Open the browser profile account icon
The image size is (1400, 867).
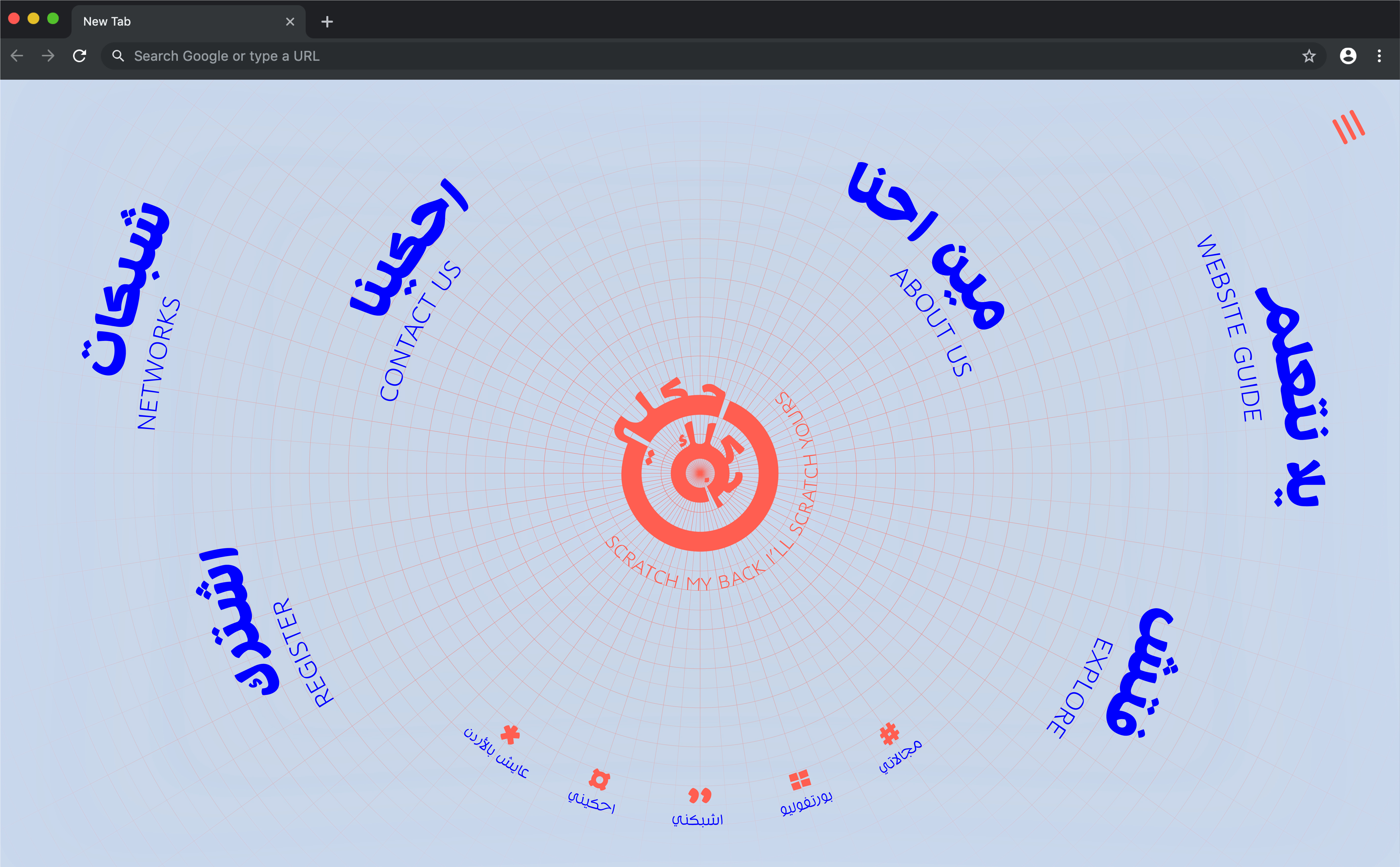point(1348,56)
